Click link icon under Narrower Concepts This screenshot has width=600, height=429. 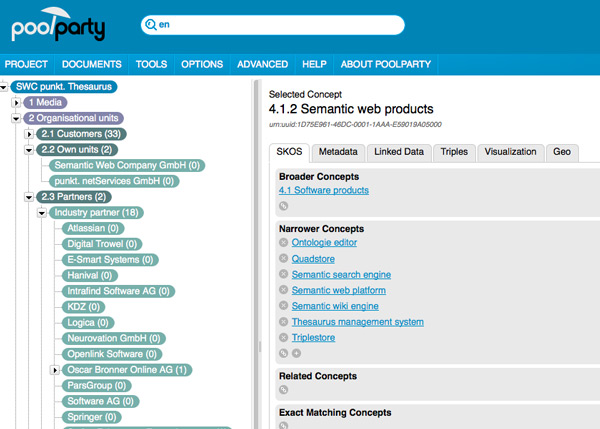coord(284,353)
